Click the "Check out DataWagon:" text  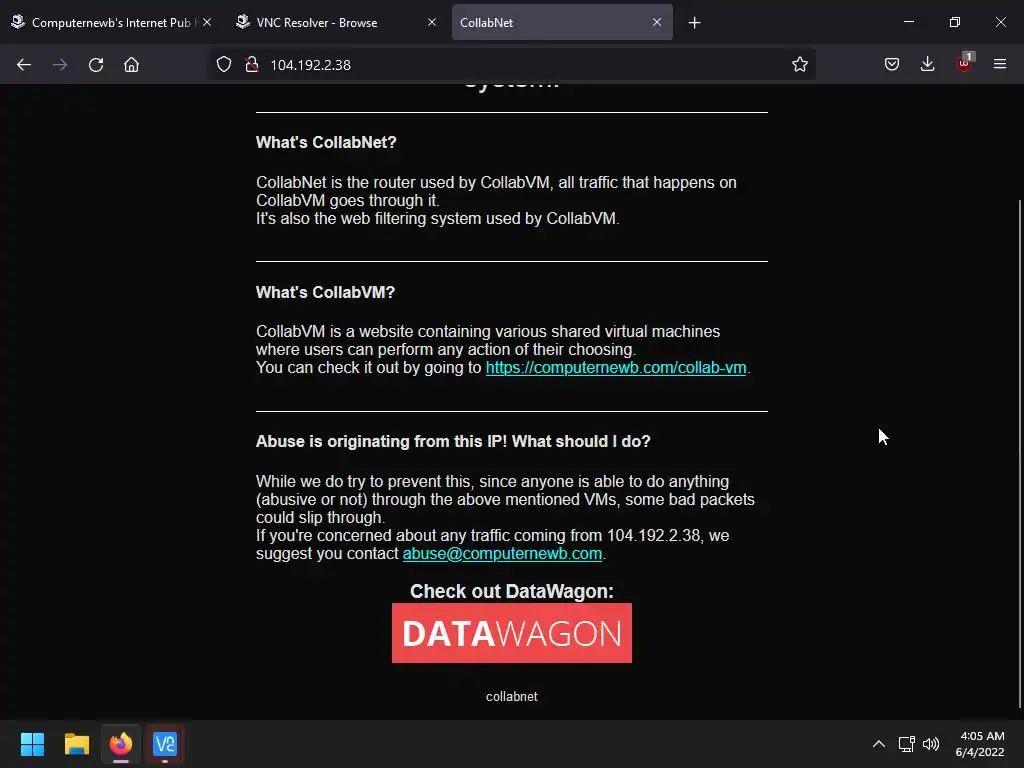[x=511, y=591]
